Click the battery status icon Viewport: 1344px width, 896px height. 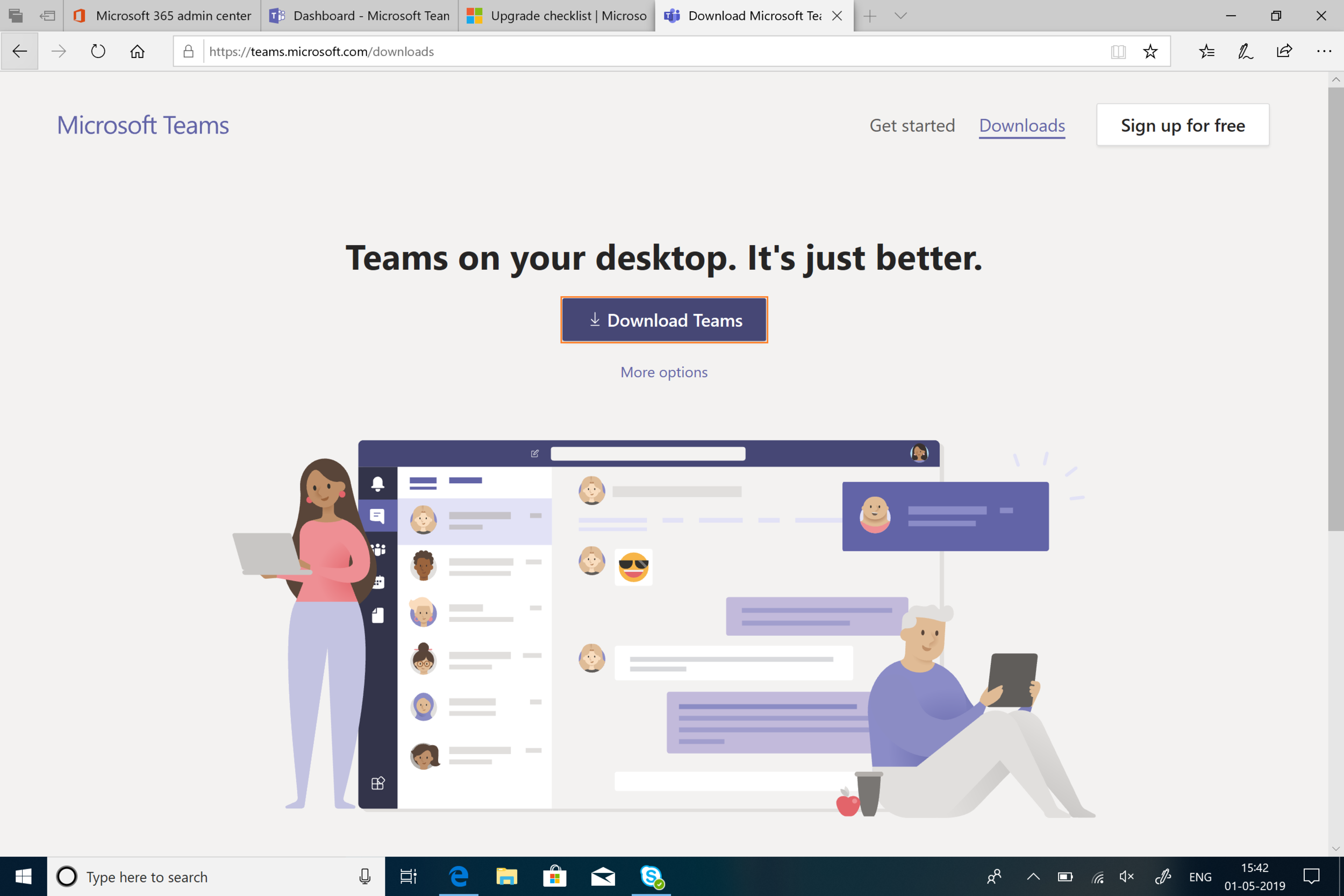[x=1065, y=877]
